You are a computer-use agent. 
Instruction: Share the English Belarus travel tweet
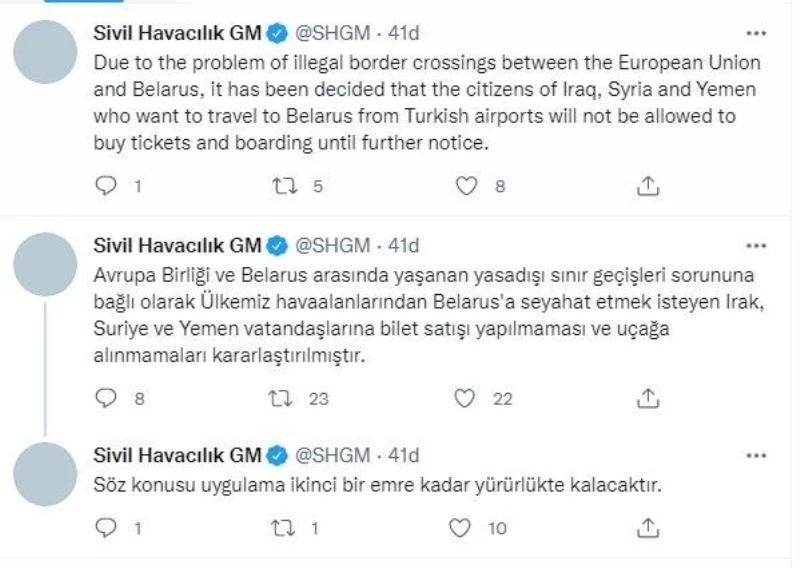click(647, 185)
